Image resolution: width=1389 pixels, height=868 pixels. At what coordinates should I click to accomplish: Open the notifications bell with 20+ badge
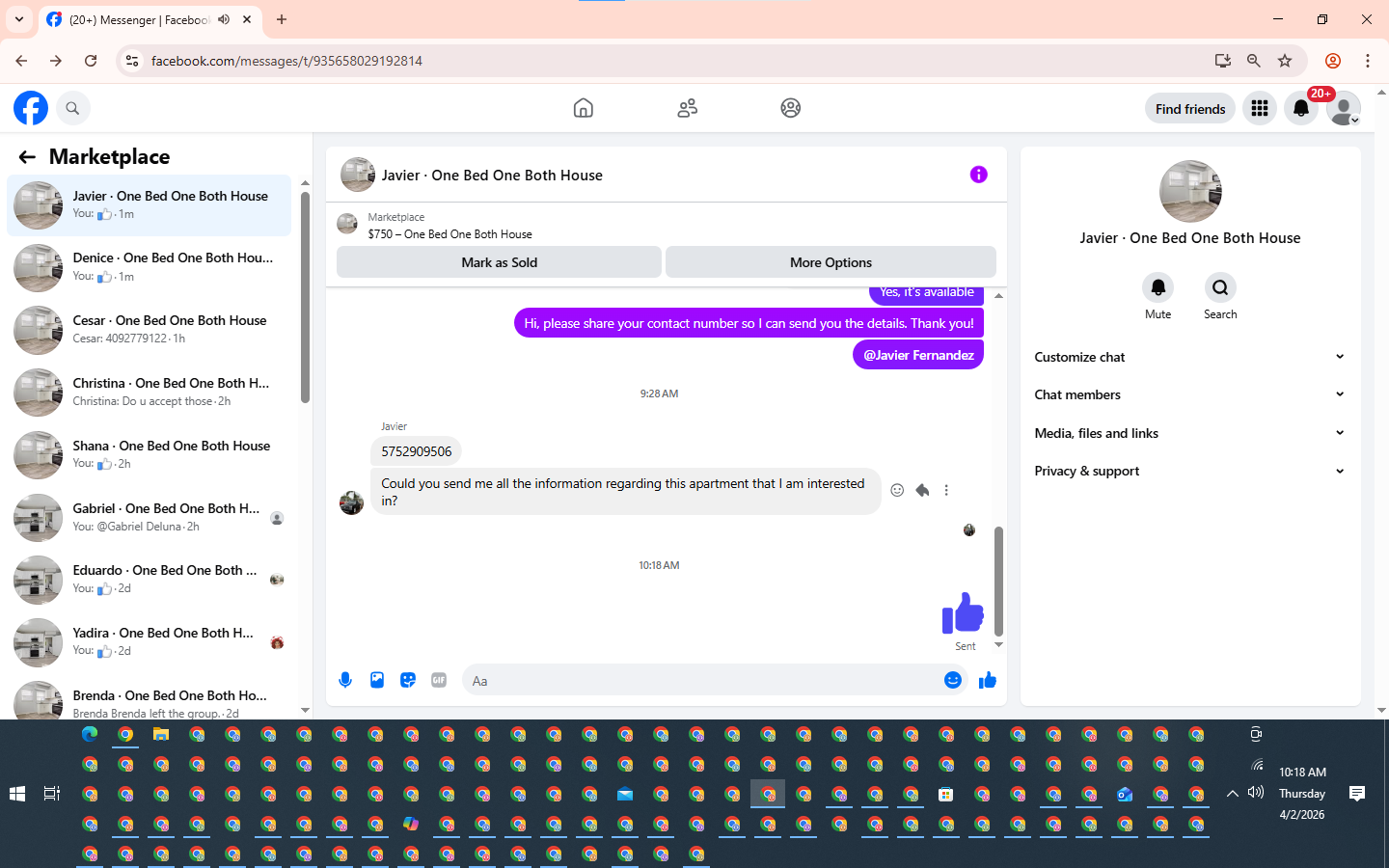pyautogui.click(x=1301, y=108)
